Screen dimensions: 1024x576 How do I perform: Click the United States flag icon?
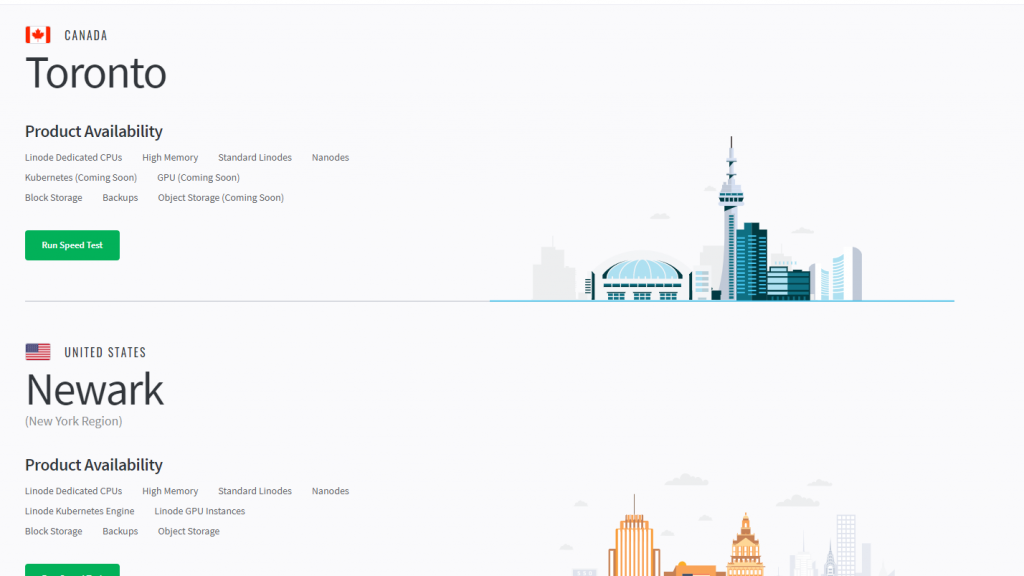(38, 352)
